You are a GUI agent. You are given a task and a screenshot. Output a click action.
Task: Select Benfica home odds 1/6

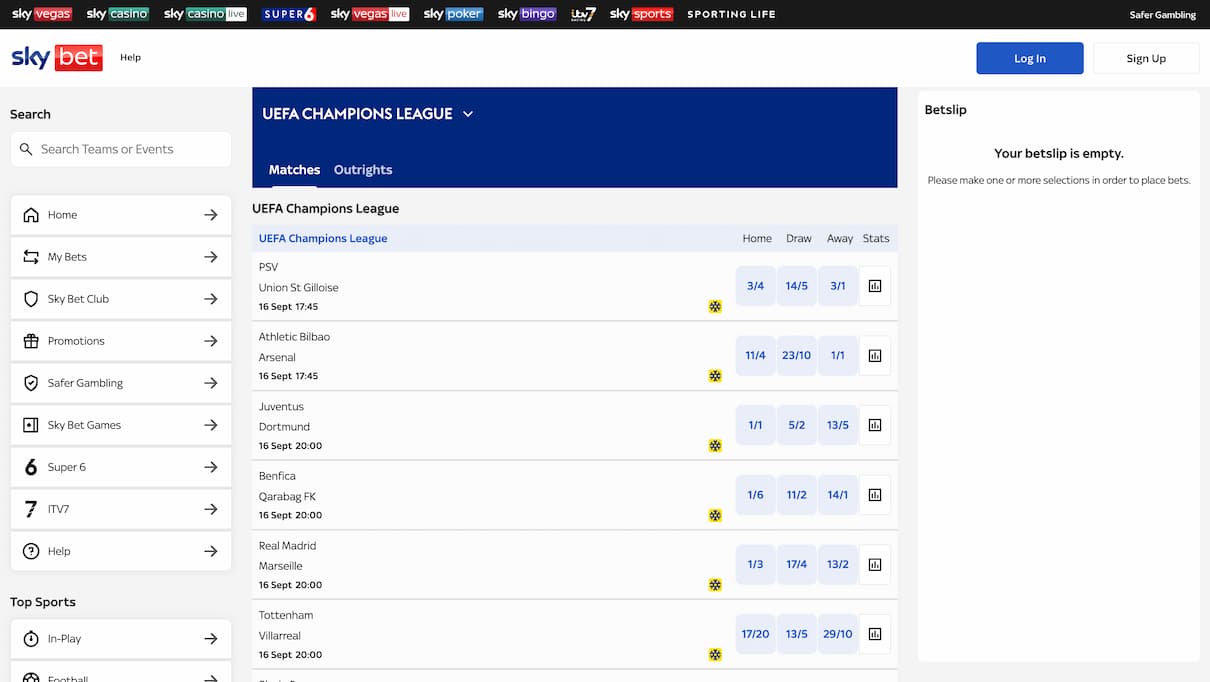(755, 494)
